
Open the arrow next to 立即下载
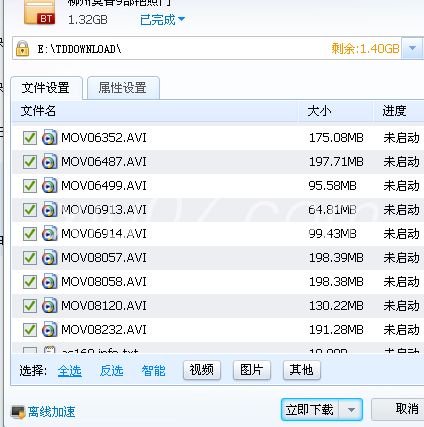click(351, 410)
